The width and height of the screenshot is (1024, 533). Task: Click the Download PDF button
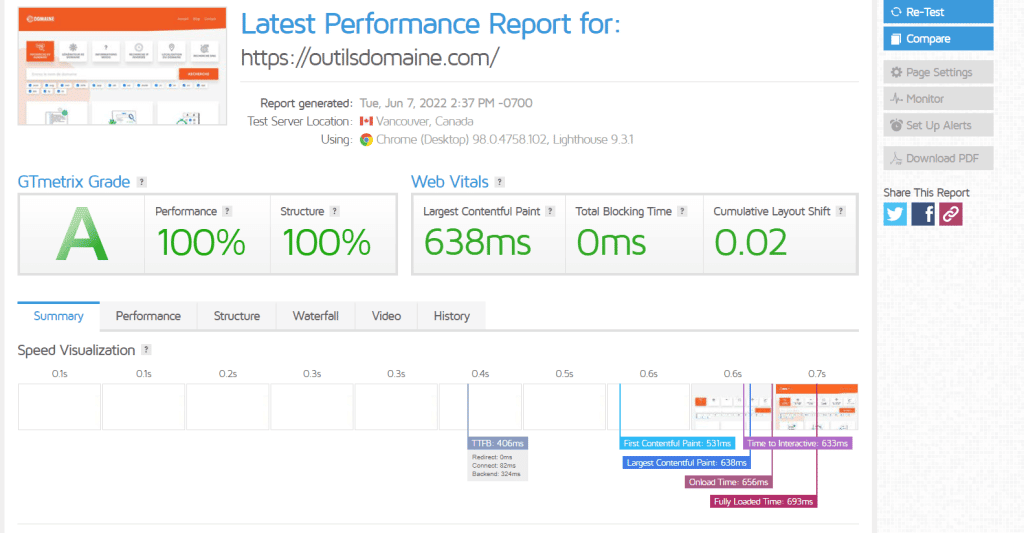coord(938,158)
